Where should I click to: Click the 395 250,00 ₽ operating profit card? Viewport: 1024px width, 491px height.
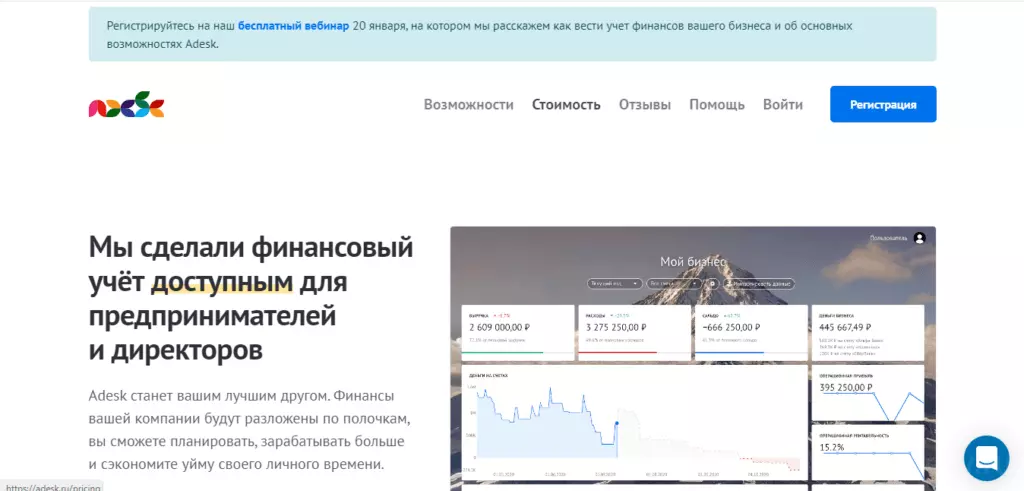(x=867, y=392)
